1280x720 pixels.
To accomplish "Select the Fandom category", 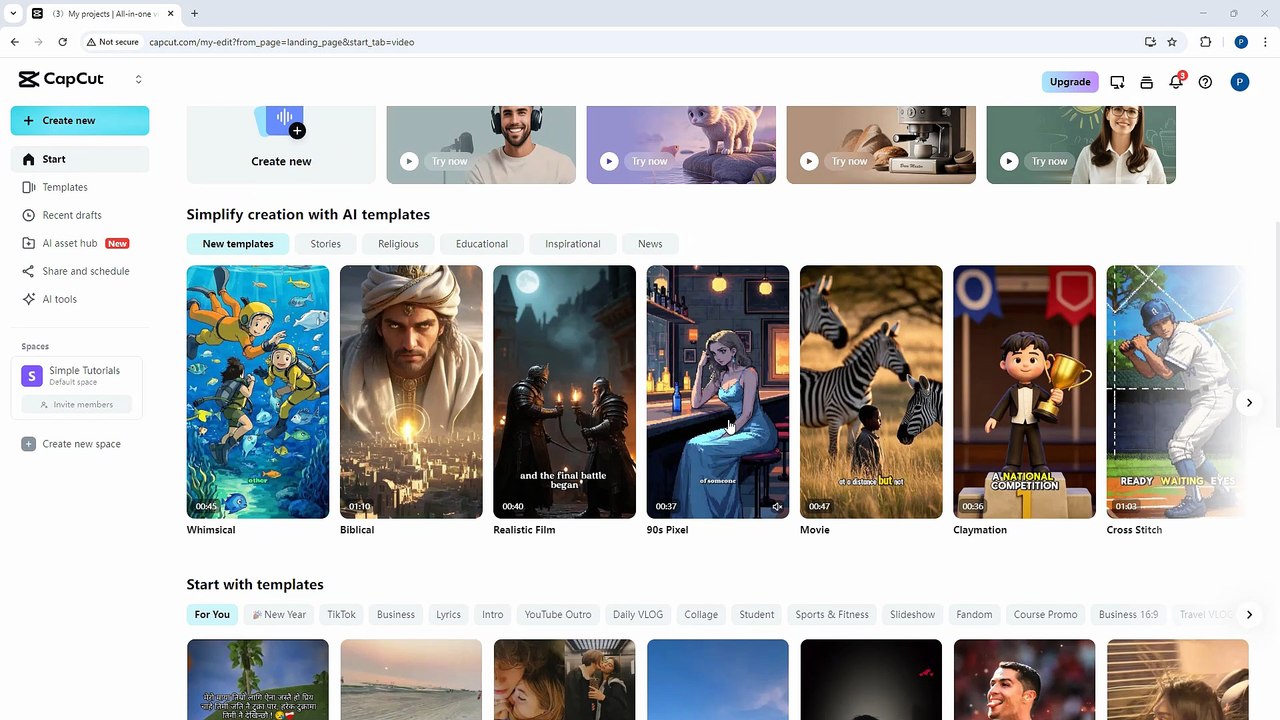I will [x=974, y=615].
